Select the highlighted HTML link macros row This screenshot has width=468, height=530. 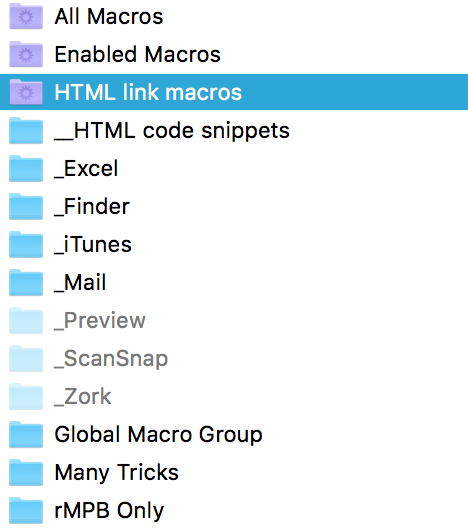point(234,92)
